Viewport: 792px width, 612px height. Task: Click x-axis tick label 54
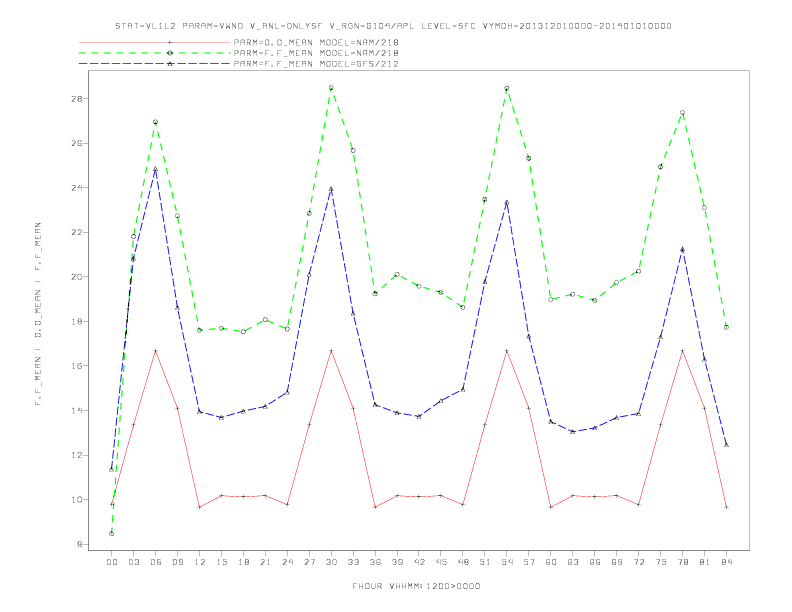click(507, 562)
